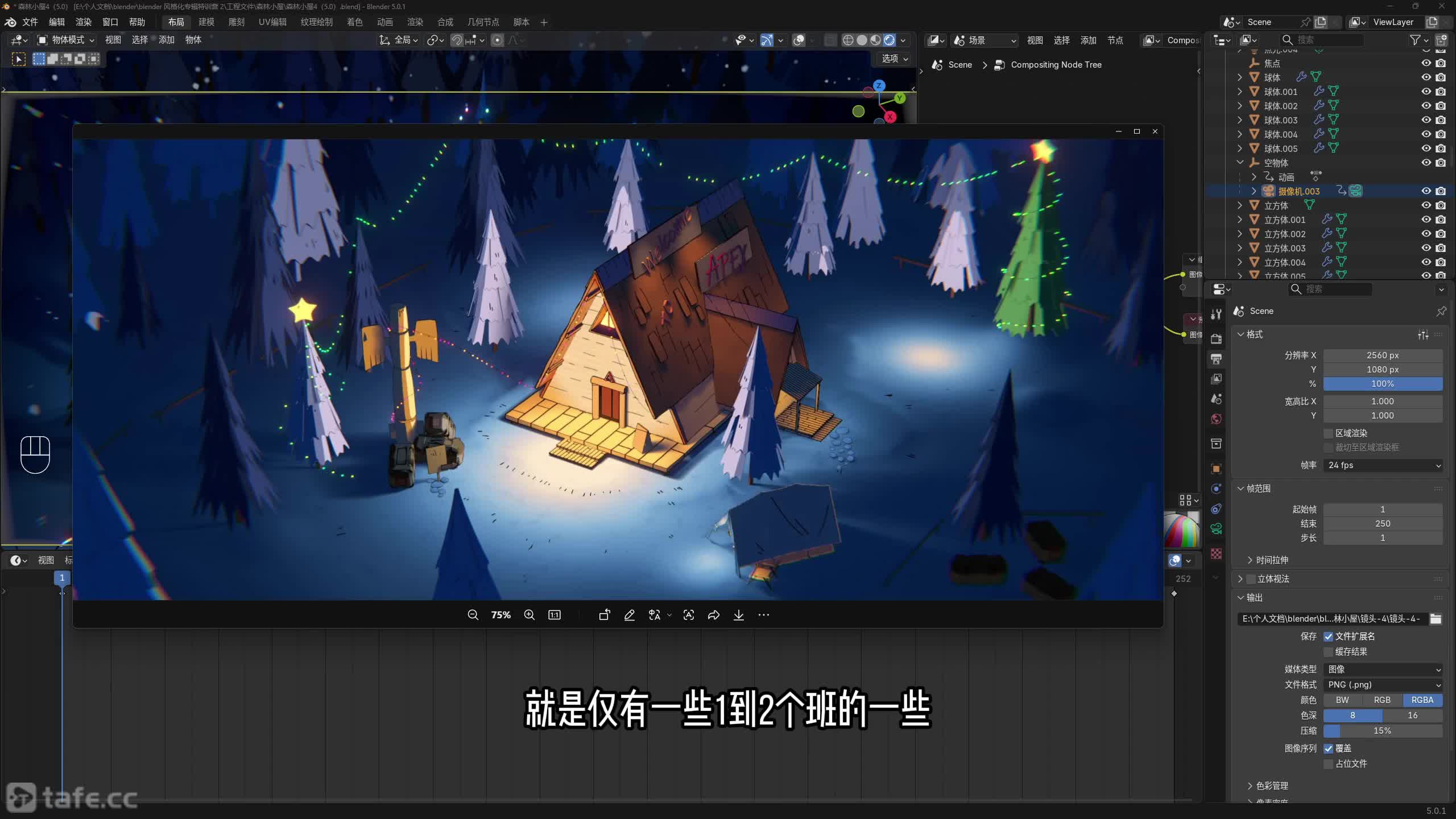The height and width of the screenshot is (819, 1456).
Task: Open the PNG file format dropdown
Action: point(1383,685)
